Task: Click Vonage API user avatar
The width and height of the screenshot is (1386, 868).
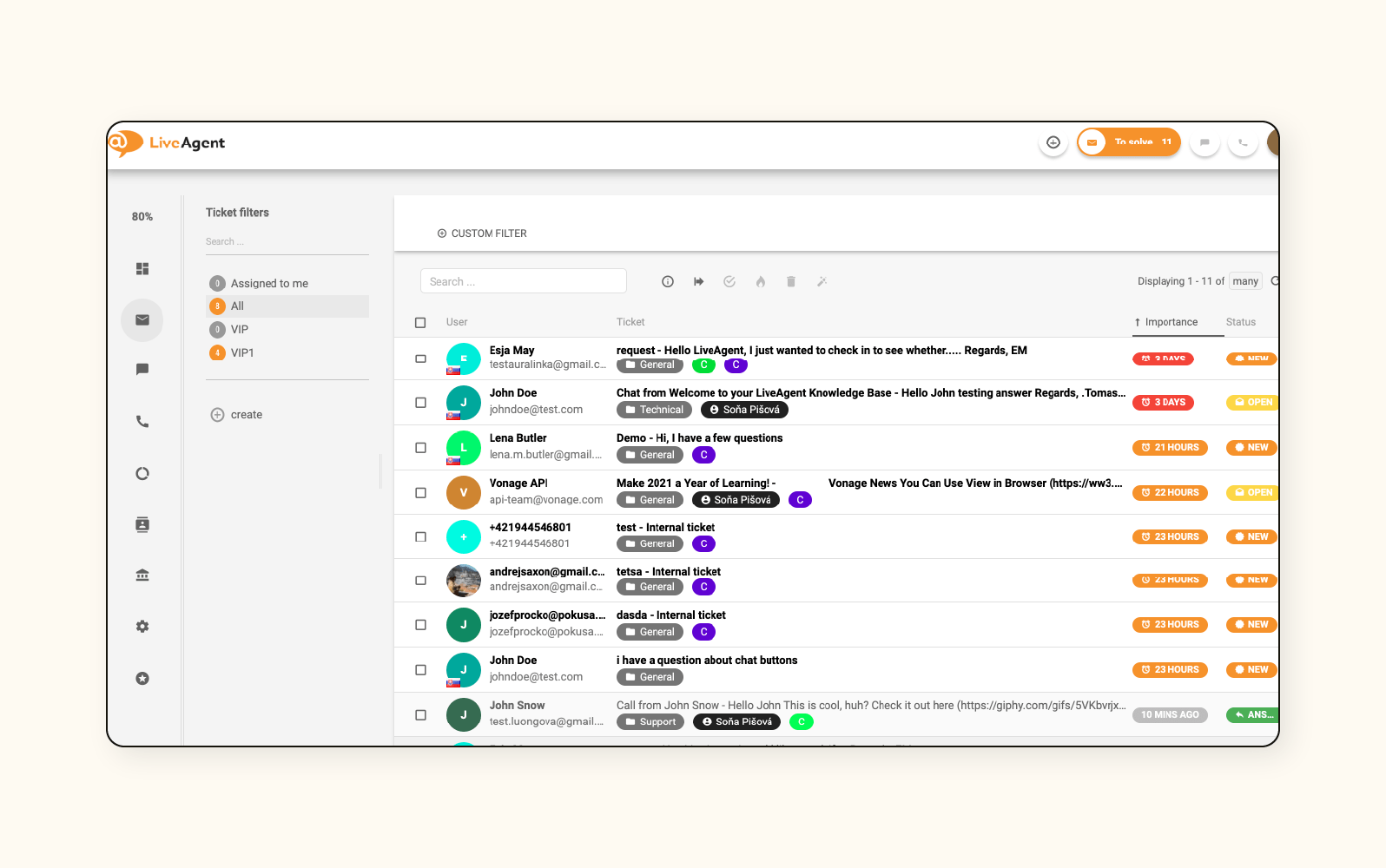Action: coord(464,492)
